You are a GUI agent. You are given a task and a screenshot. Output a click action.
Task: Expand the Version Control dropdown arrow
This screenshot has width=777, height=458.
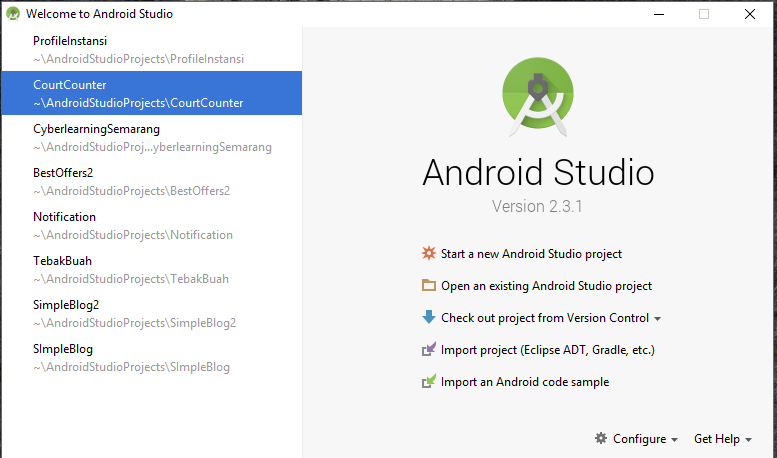tap(658, 319)
